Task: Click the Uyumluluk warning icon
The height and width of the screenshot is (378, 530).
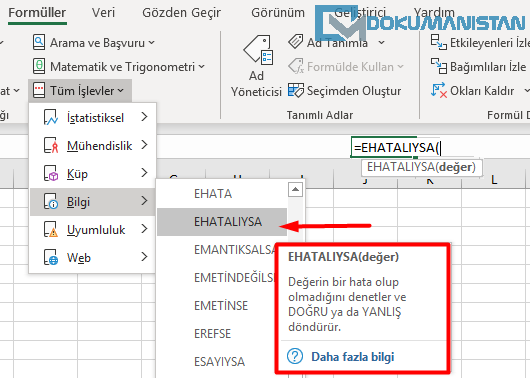Action: click(51, 229)
